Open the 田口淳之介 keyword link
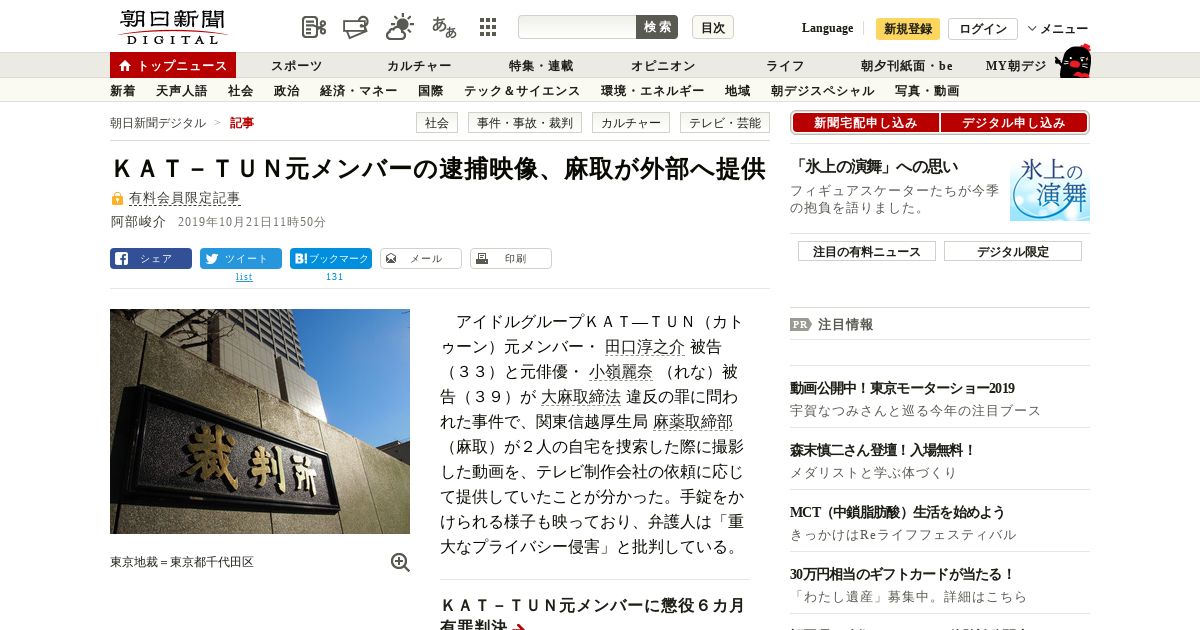 [645, 347]
